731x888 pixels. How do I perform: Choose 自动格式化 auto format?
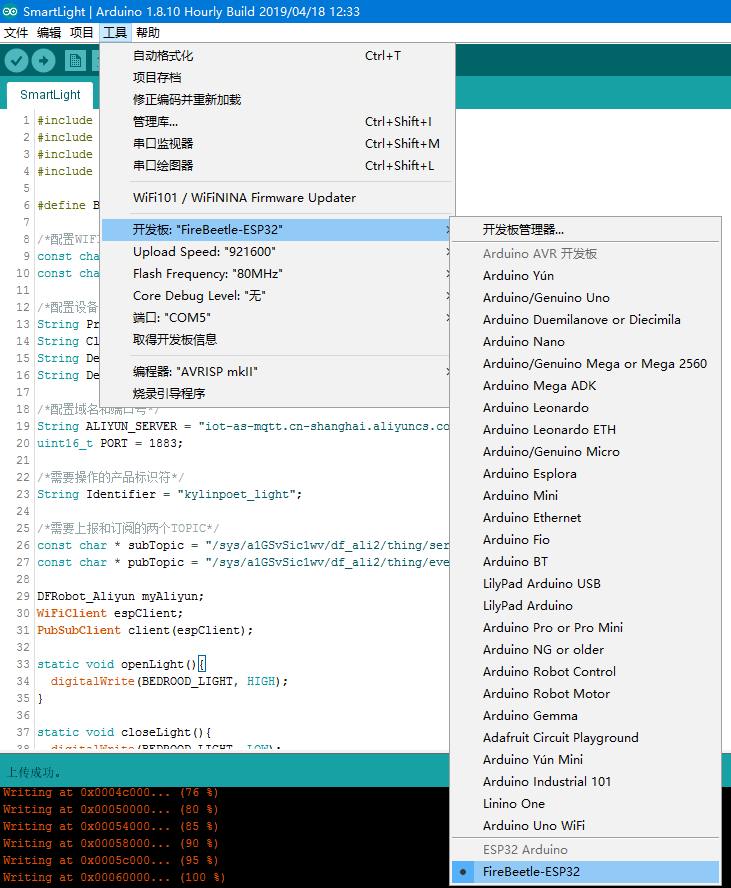click(x=277, y=56)
